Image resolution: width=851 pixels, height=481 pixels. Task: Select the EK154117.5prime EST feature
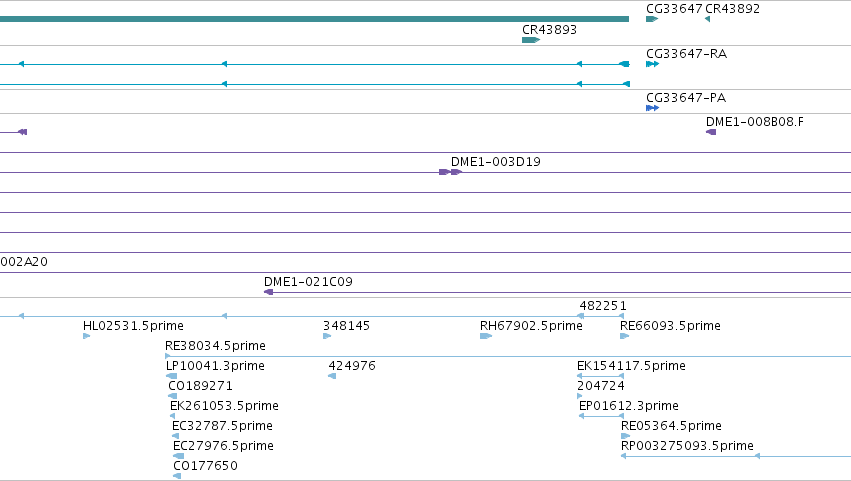pyautogui.click(x=600, y=376)
